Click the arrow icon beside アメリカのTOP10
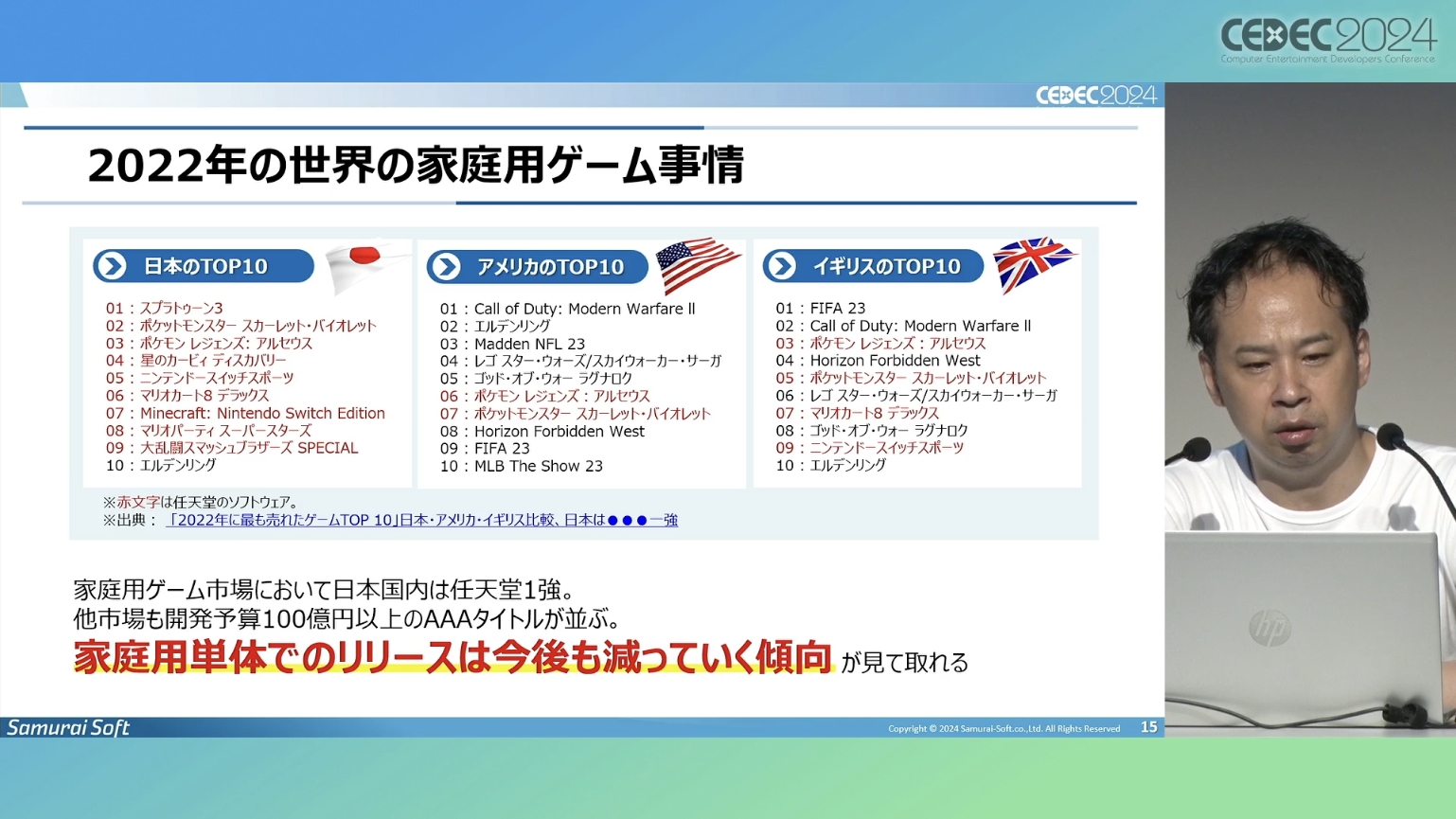This screenshot has width=1456, height=819. [445, 267]
